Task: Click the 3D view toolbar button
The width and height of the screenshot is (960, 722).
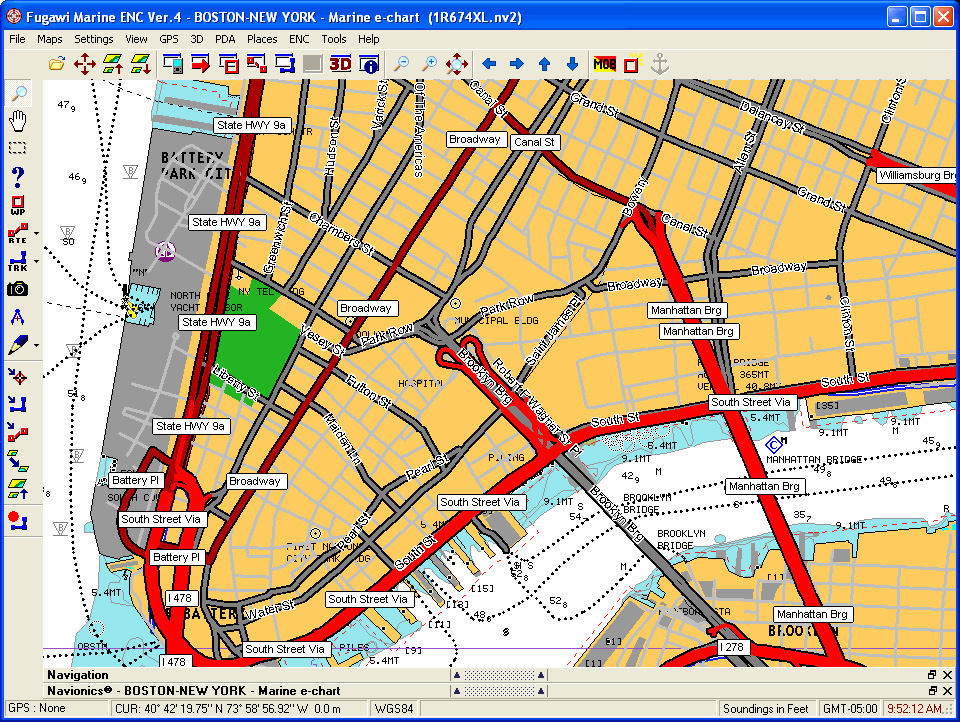Action: 340,64
